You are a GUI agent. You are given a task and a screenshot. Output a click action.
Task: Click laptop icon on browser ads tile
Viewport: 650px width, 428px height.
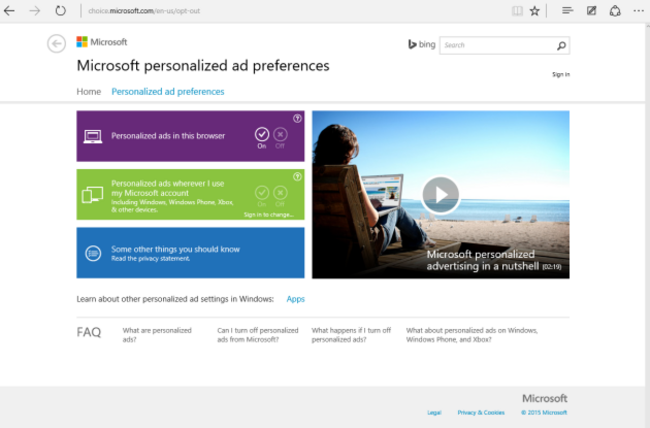pos(93,136)
